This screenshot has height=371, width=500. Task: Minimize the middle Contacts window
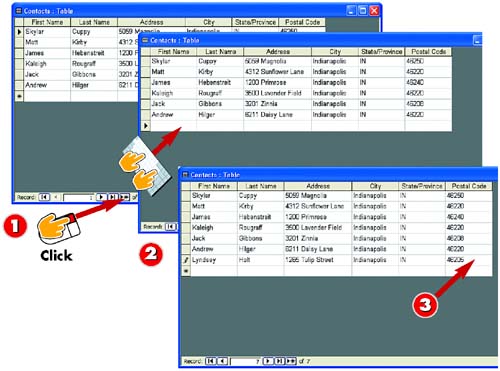[x=477, y=40]
